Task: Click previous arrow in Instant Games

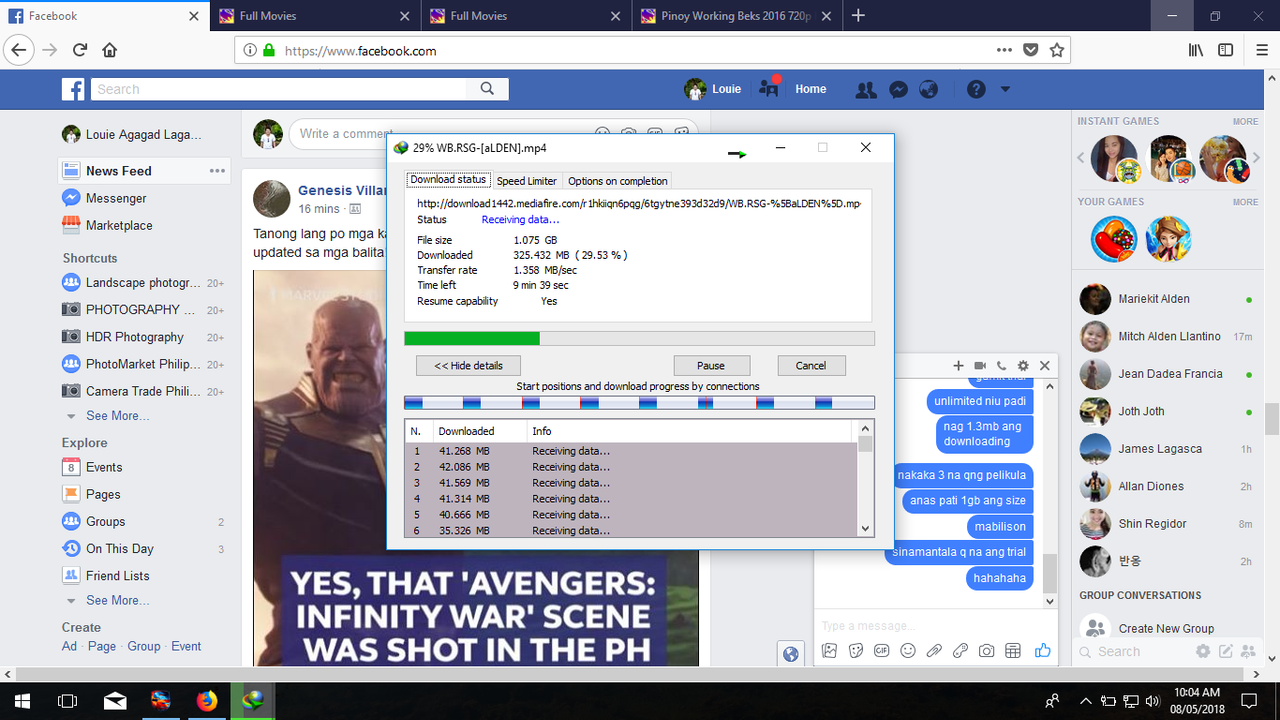Action: click(1081, 158)
